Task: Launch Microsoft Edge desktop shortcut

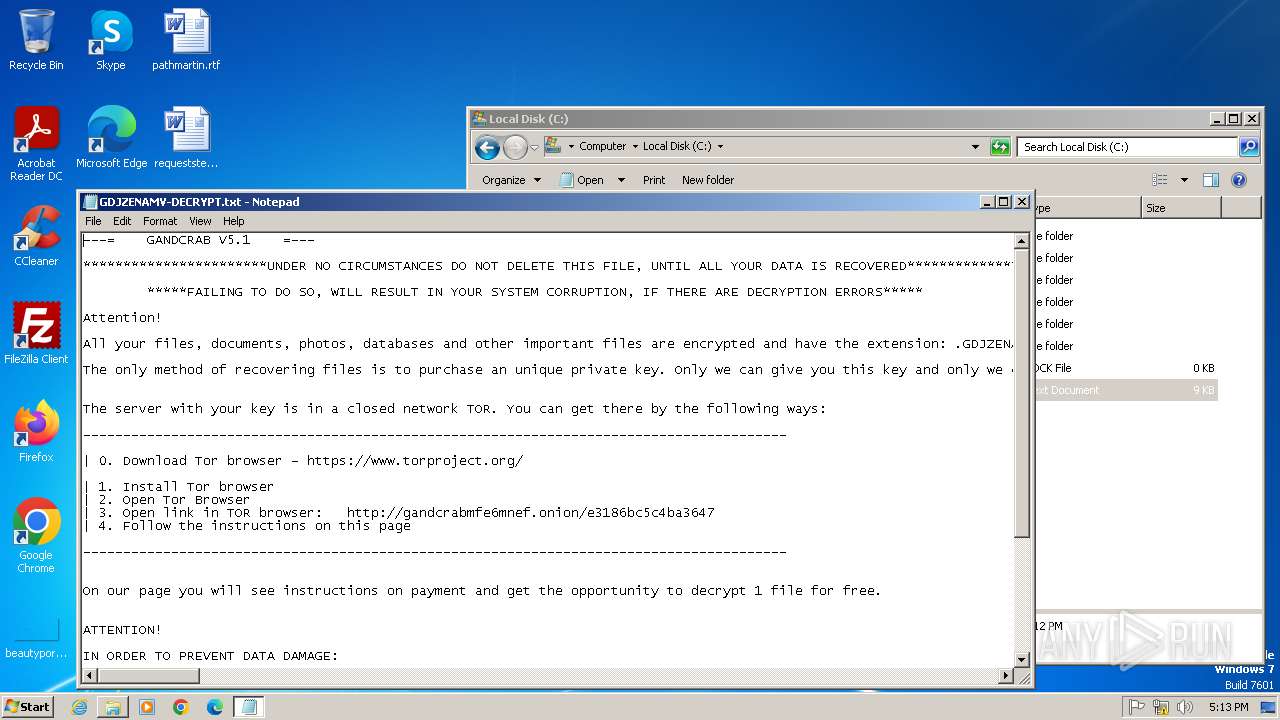Action: [x=111, y=138]
